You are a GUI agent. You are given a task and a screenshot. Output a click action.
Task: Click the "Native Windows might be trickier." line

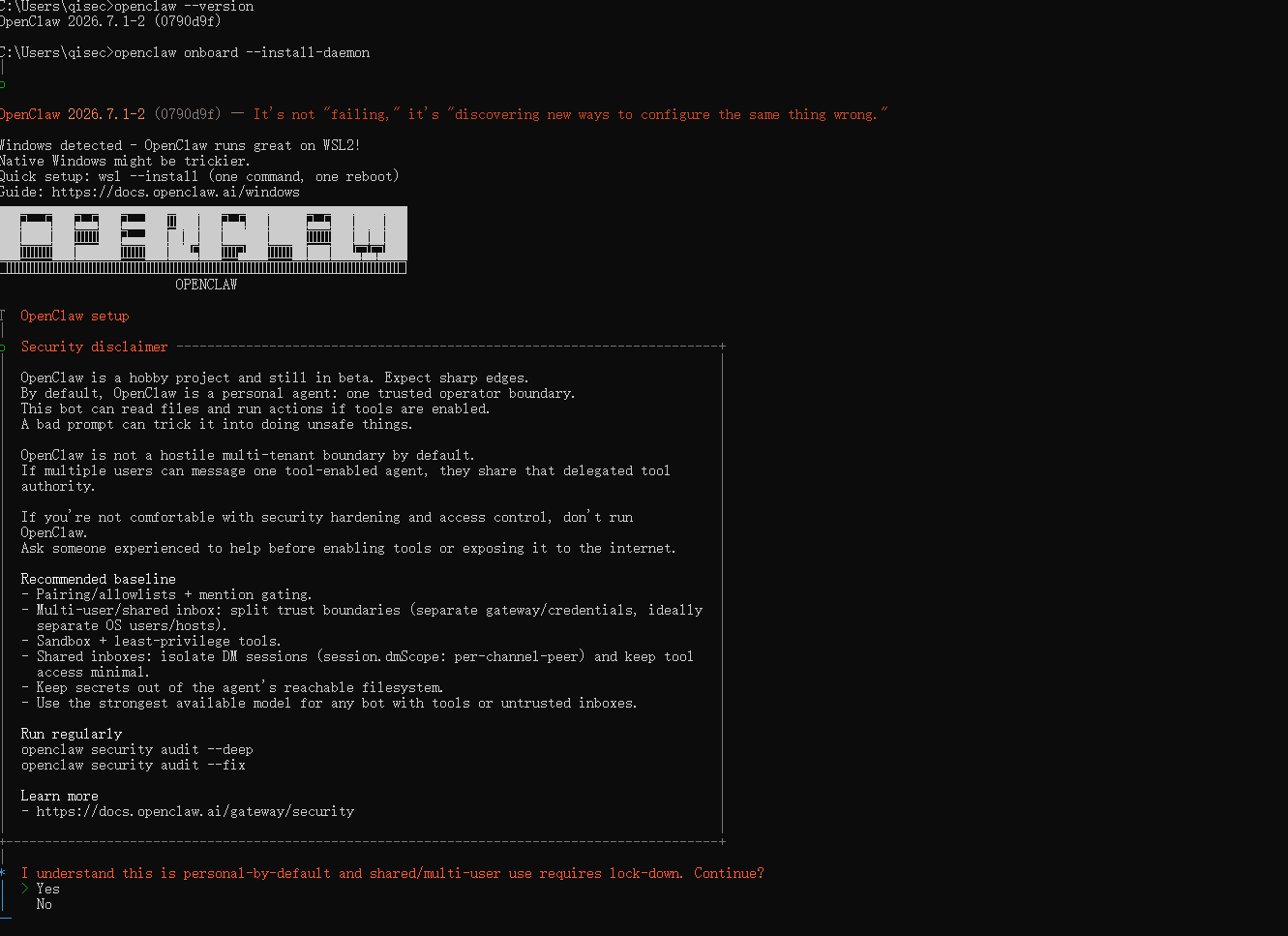tap(125, 161)
